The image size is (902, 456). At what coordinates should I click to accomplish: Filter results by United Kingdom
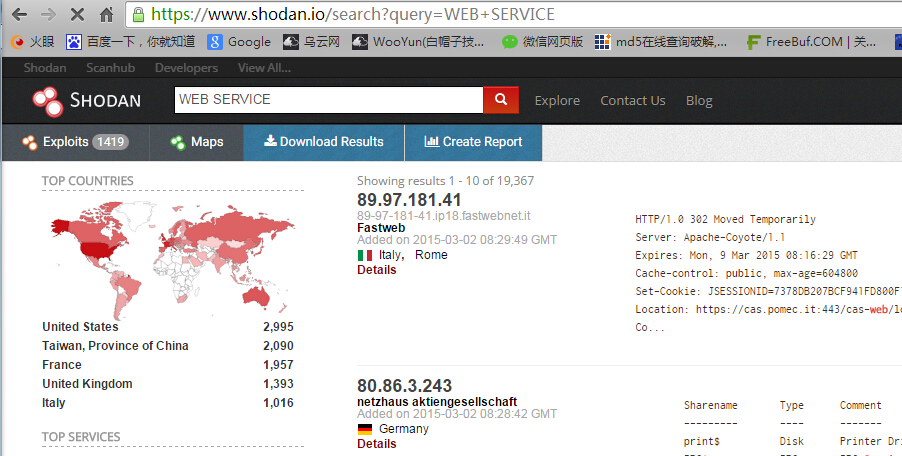point(87,384)
